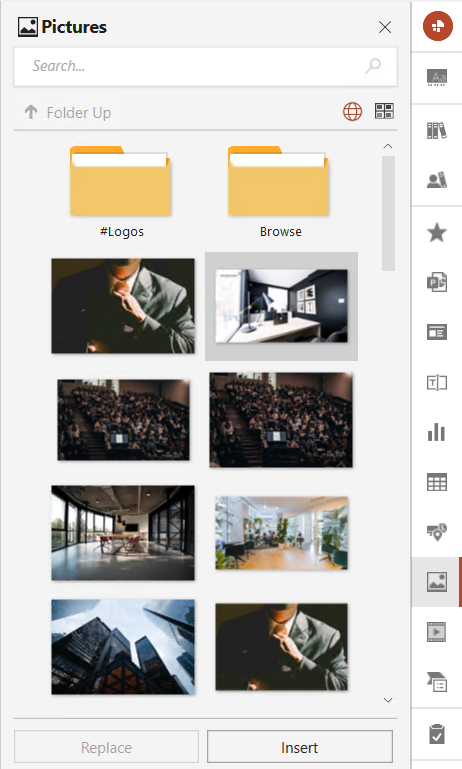Click the vertical scrollbar thumb

(388, 213)
